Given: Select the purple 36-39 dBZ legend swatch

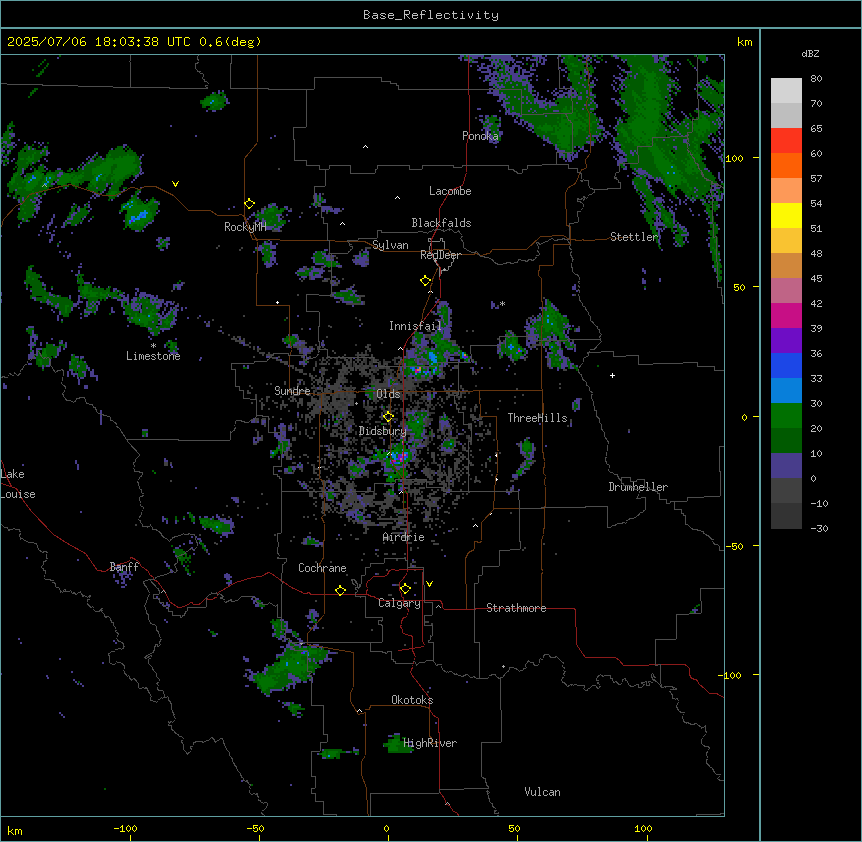Looking at the screenshot, I should pos(786,341).
